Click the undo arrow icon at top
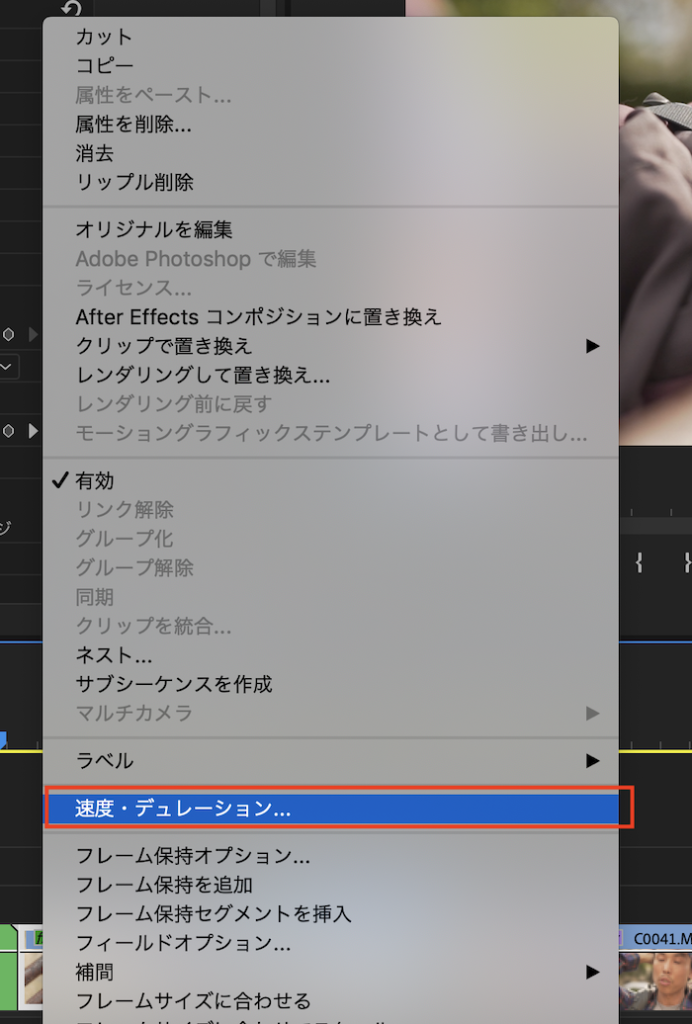 [x=71, y=8]
